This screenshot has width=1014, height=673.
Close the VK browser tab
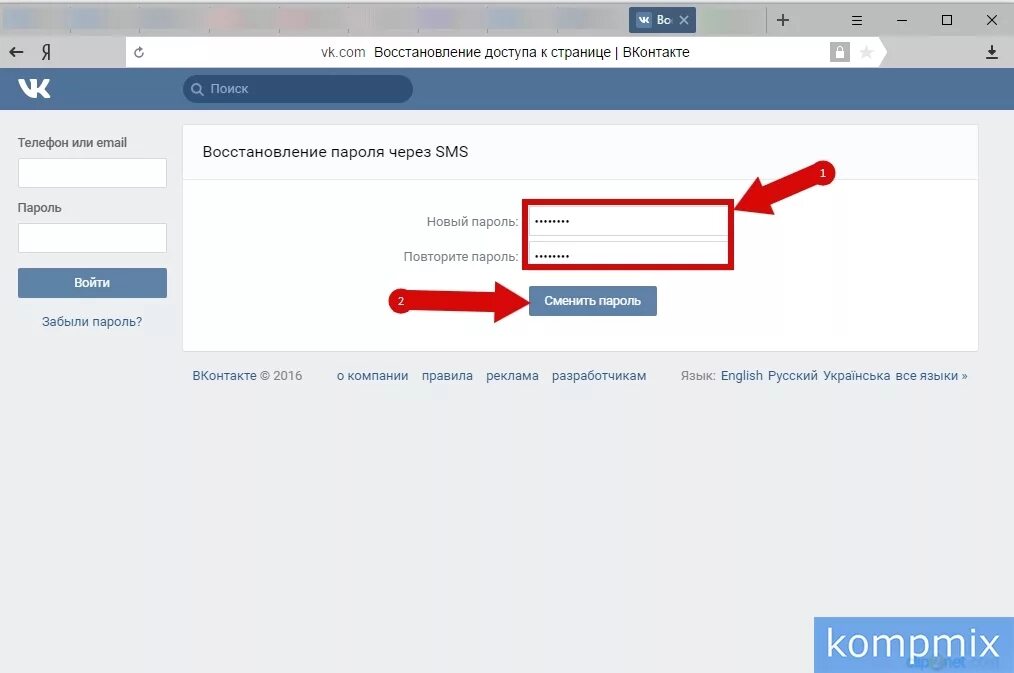point(684,20)
